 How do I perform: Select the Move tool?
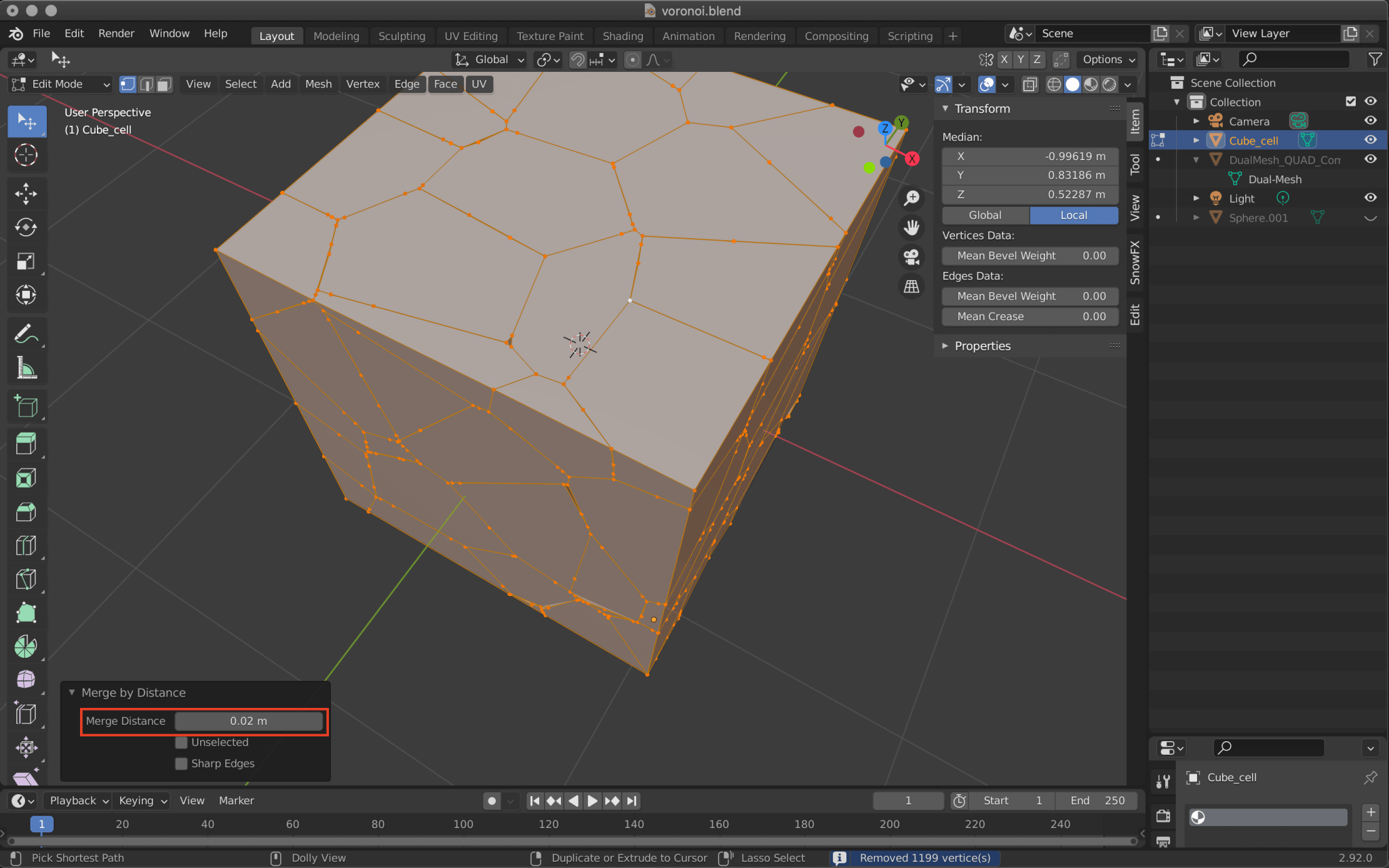(26, 194)
